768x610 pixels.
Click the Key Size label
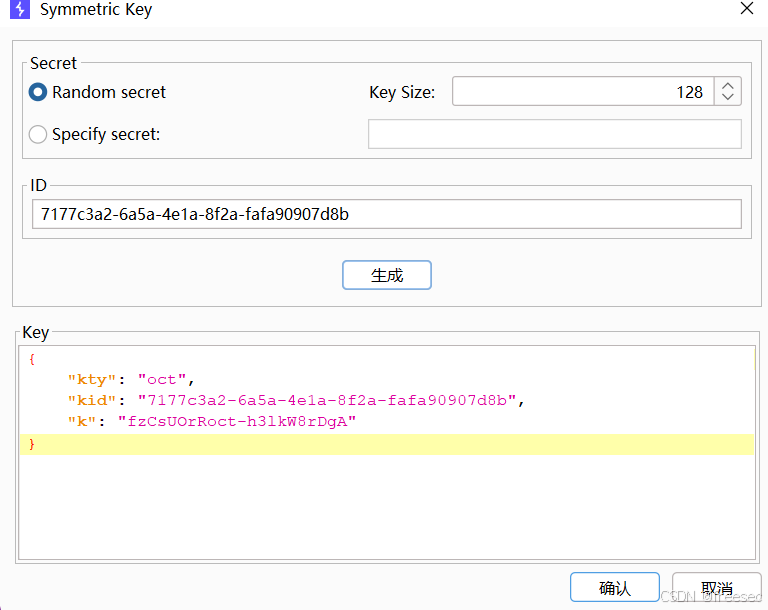402,92
